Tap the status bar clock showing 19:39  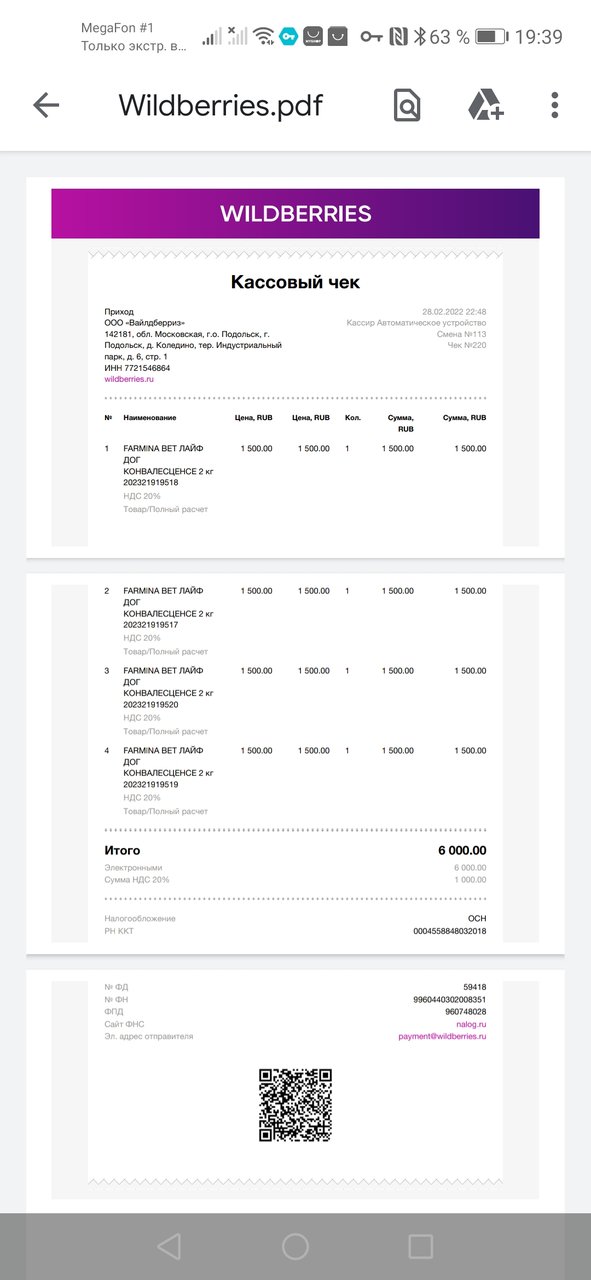tap(539, 37)
